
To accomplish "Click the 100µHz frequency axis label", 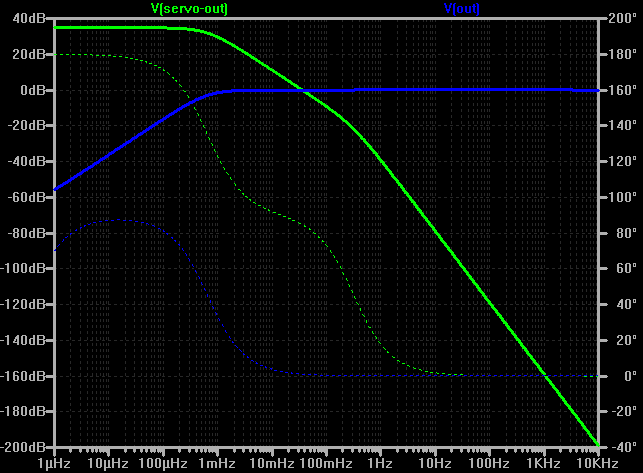I will point(163,464).
